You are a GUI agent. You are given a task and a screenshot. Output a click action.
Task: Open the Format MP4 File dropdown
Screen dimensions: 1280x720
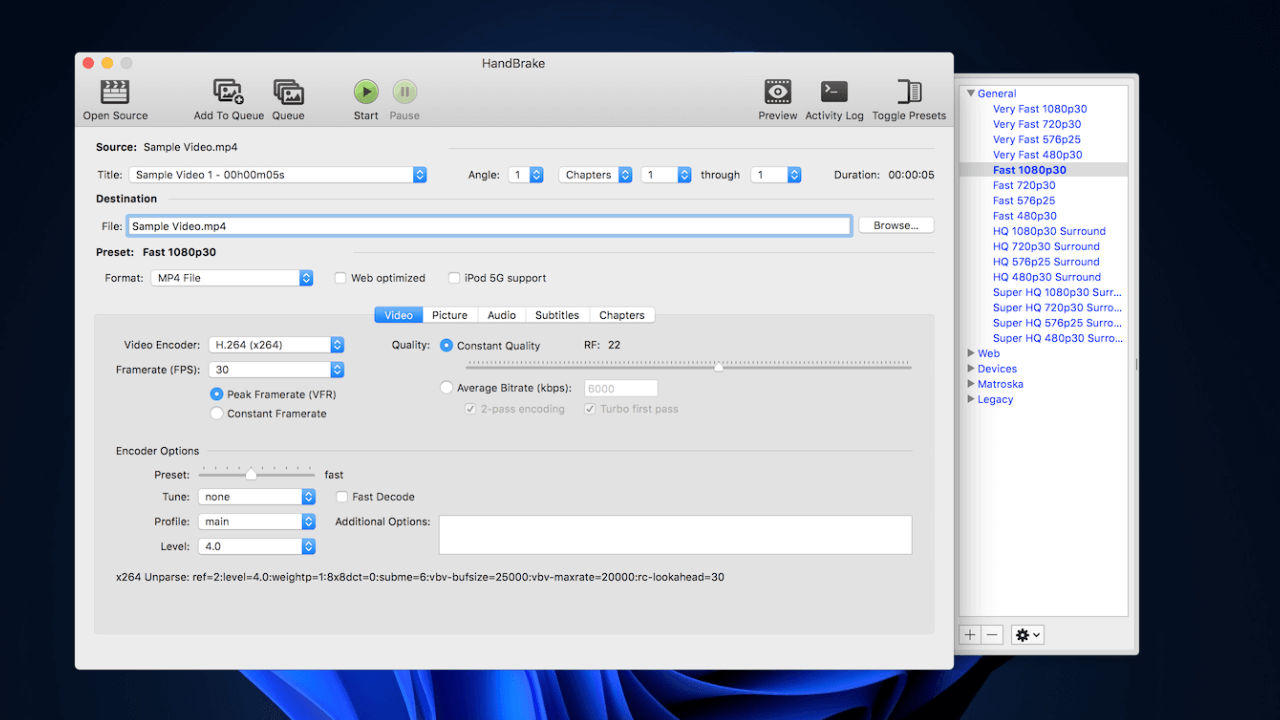pyautogui.click(x=232, y=278)
